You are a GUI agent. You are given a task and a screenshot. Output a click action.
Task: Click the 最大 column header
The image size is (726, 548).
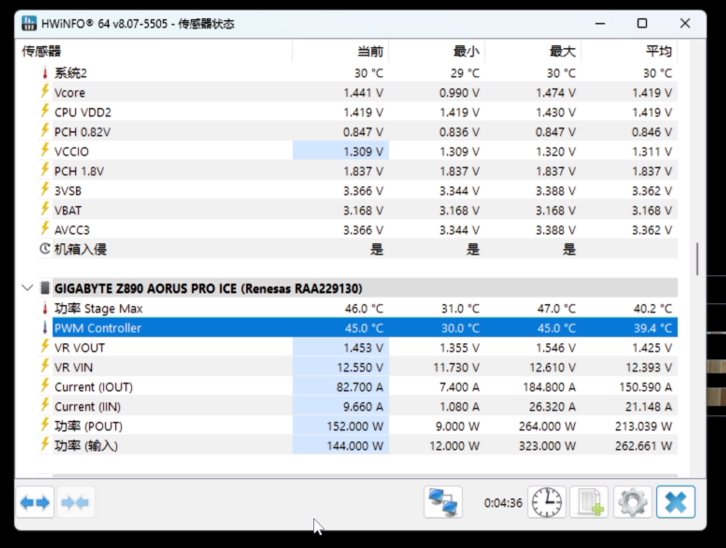[x=563, y=51]
